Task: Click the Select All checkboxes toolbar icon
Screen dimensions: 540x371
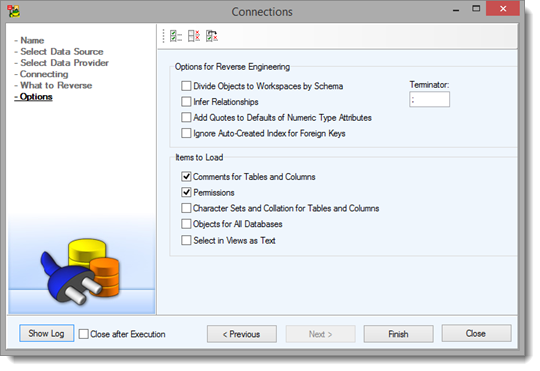Action: click(176, 36)
